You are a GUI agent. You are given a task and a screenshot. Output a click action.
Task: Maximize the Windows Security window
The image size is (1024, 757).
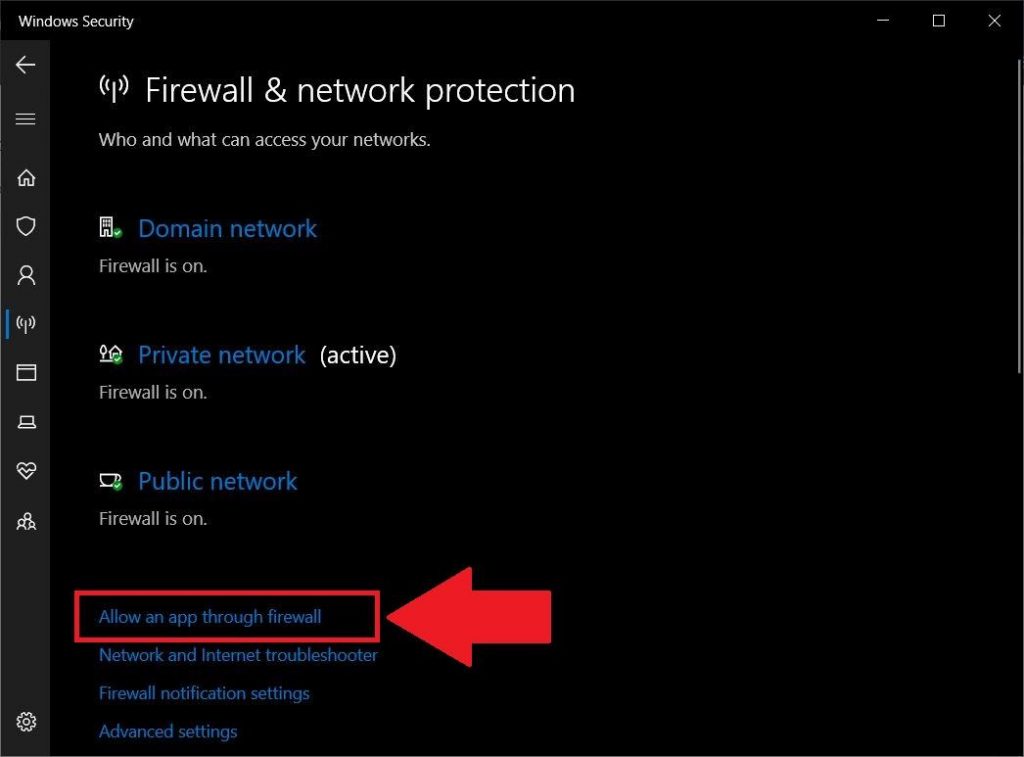(939, 21)
